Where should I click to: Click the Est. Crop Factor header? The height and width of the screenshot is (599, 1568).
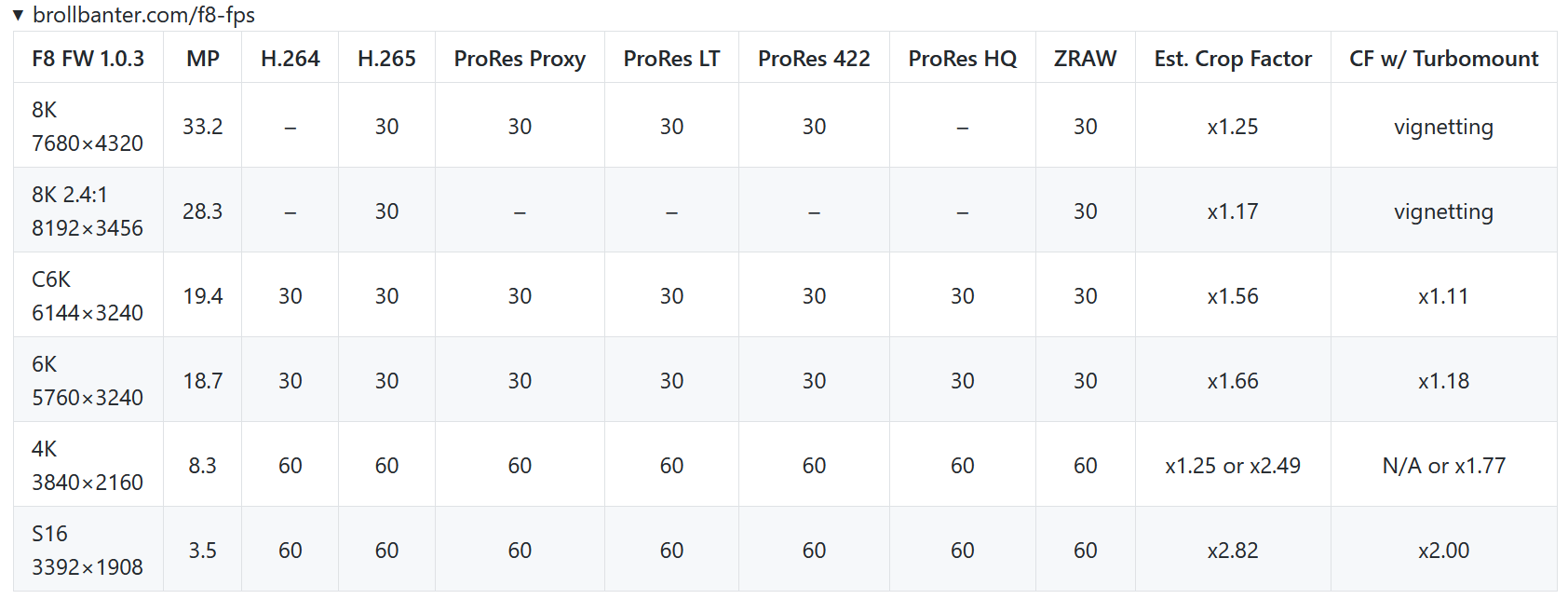pos(1233,59)
